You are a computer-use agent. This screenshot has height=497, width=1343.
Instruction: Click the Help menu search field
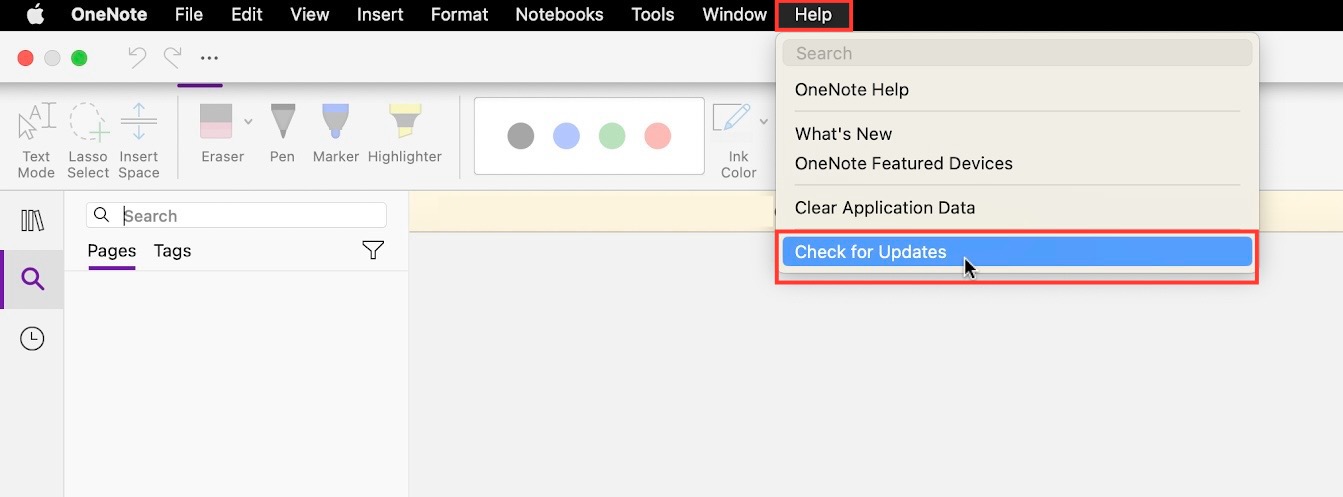(1017, 53)
